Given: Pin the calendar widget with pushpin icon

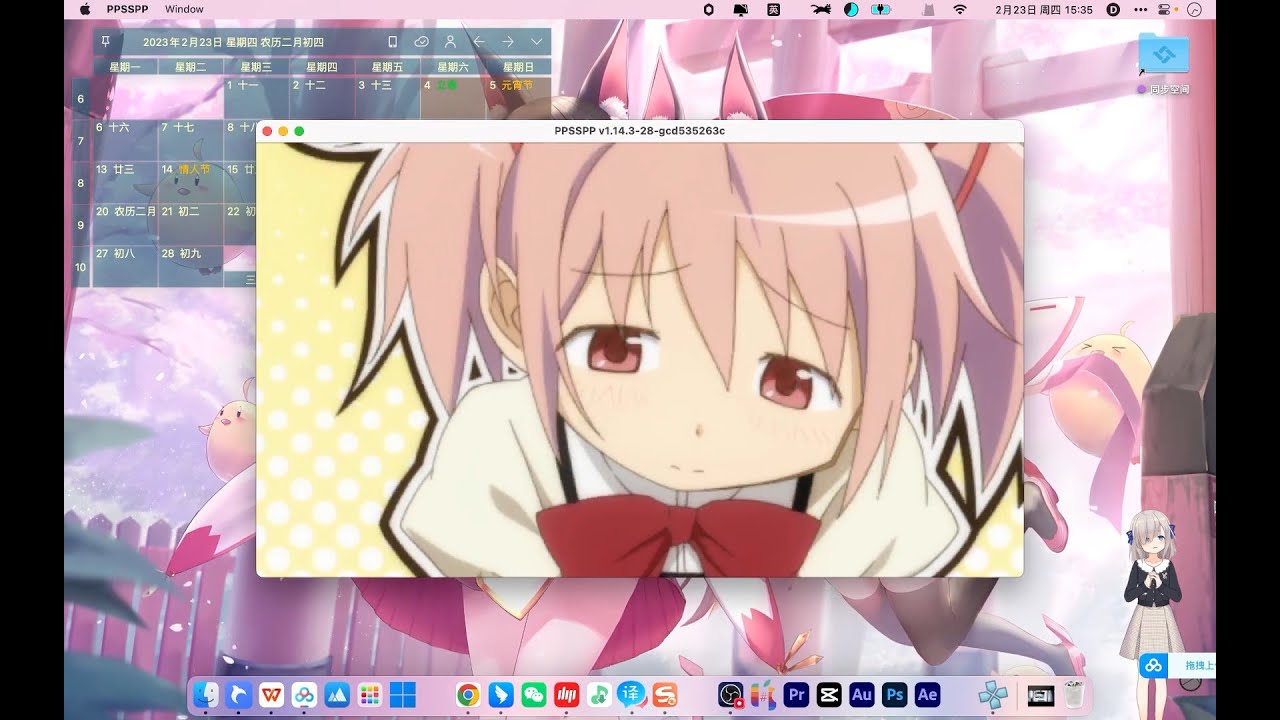Looking at the screenshot, I should coord(106,41).
